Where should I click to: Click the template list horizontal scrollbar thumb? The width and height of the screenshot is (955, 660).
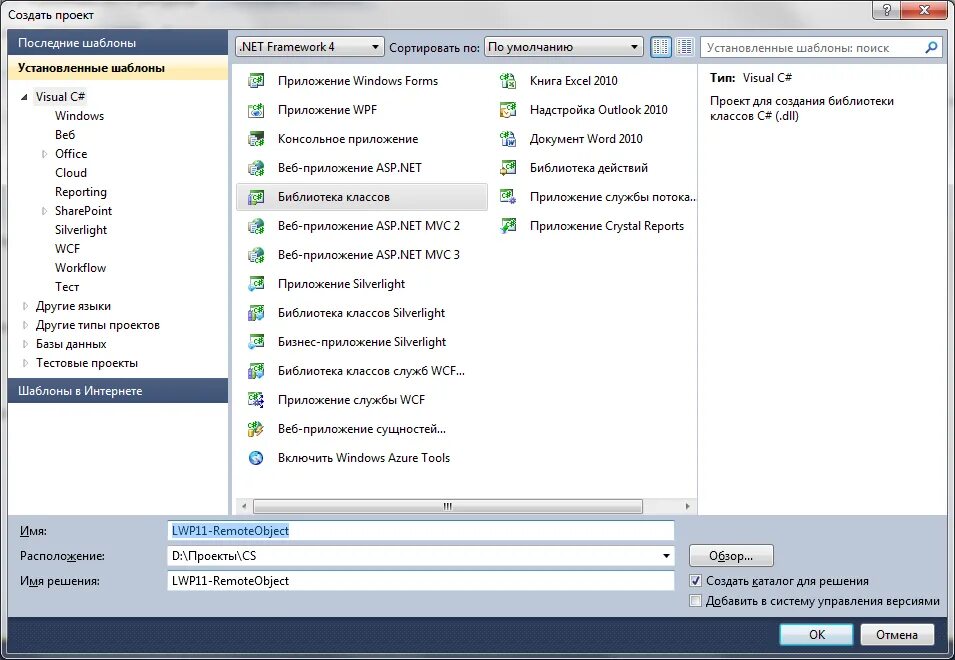tap(448, 507)
